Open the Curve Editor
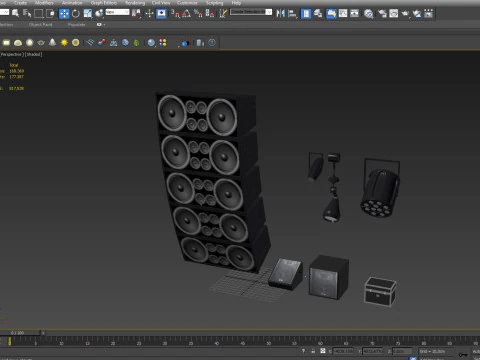This screenshot has height=360, width=480. tap(343, 13)
